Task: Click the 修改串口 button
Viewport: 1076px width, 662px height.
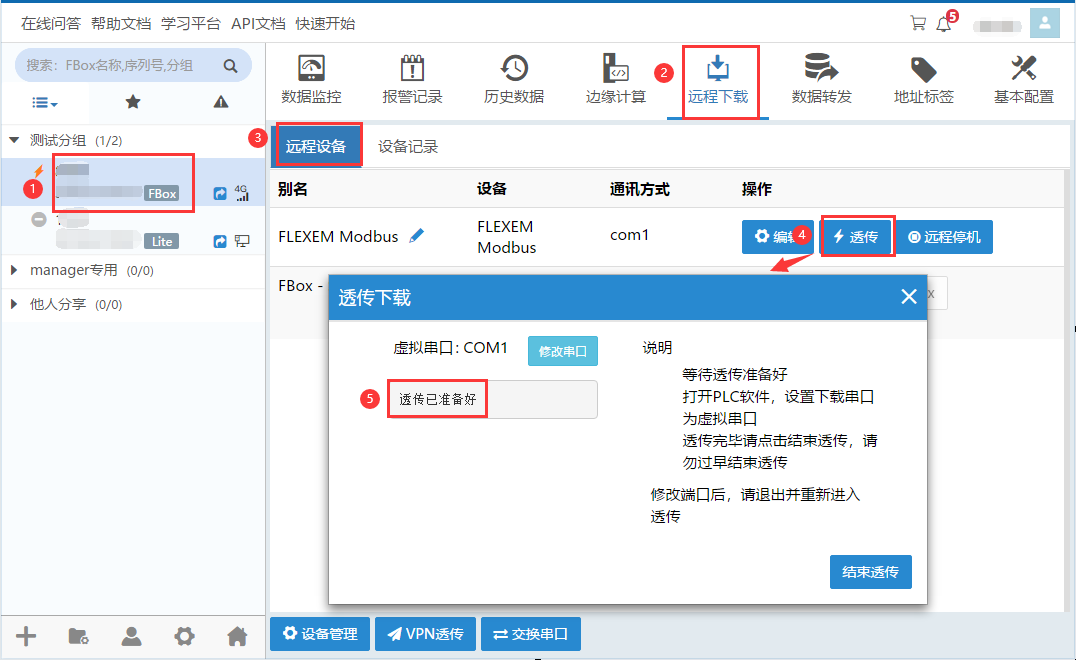Action: (562, 351)
